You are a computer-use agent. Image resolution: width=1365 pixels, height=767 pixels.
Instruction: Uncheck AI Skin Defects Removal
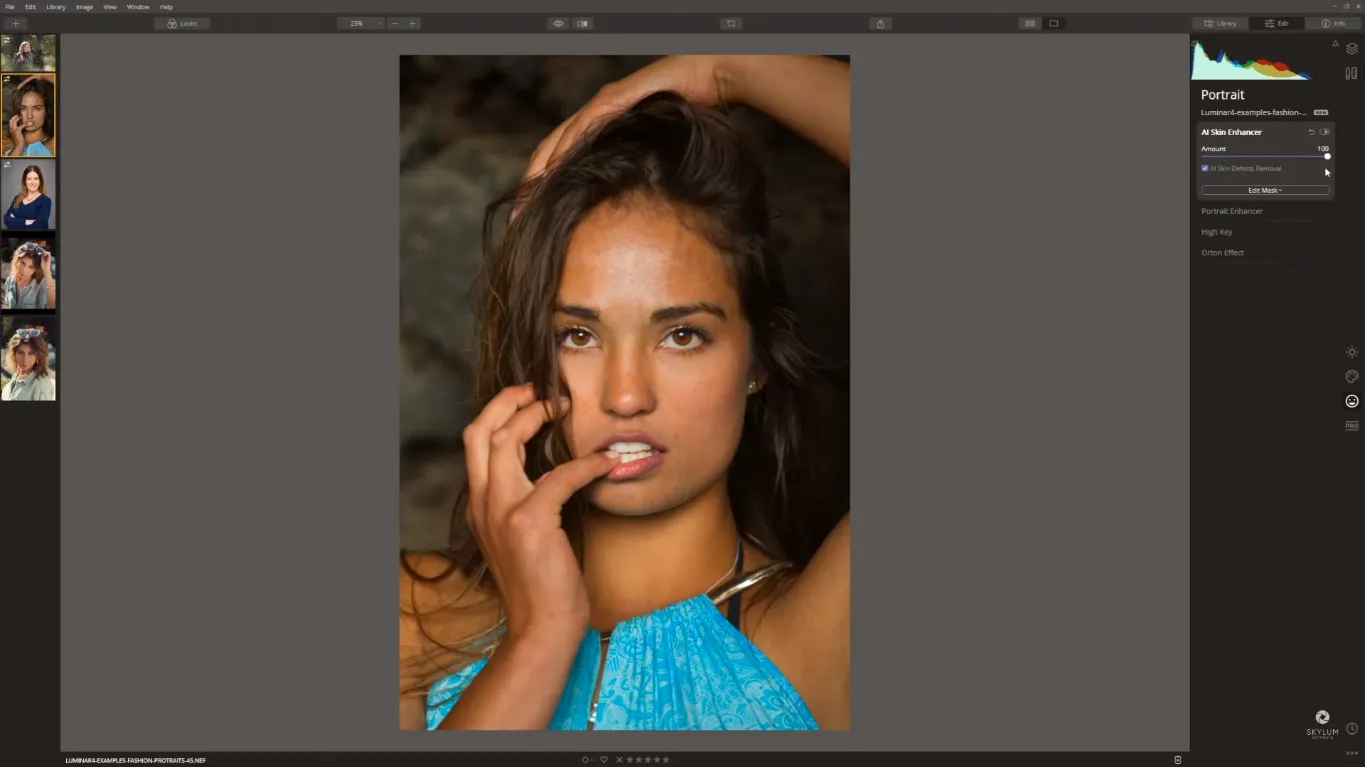click(x=1205, y=168)
